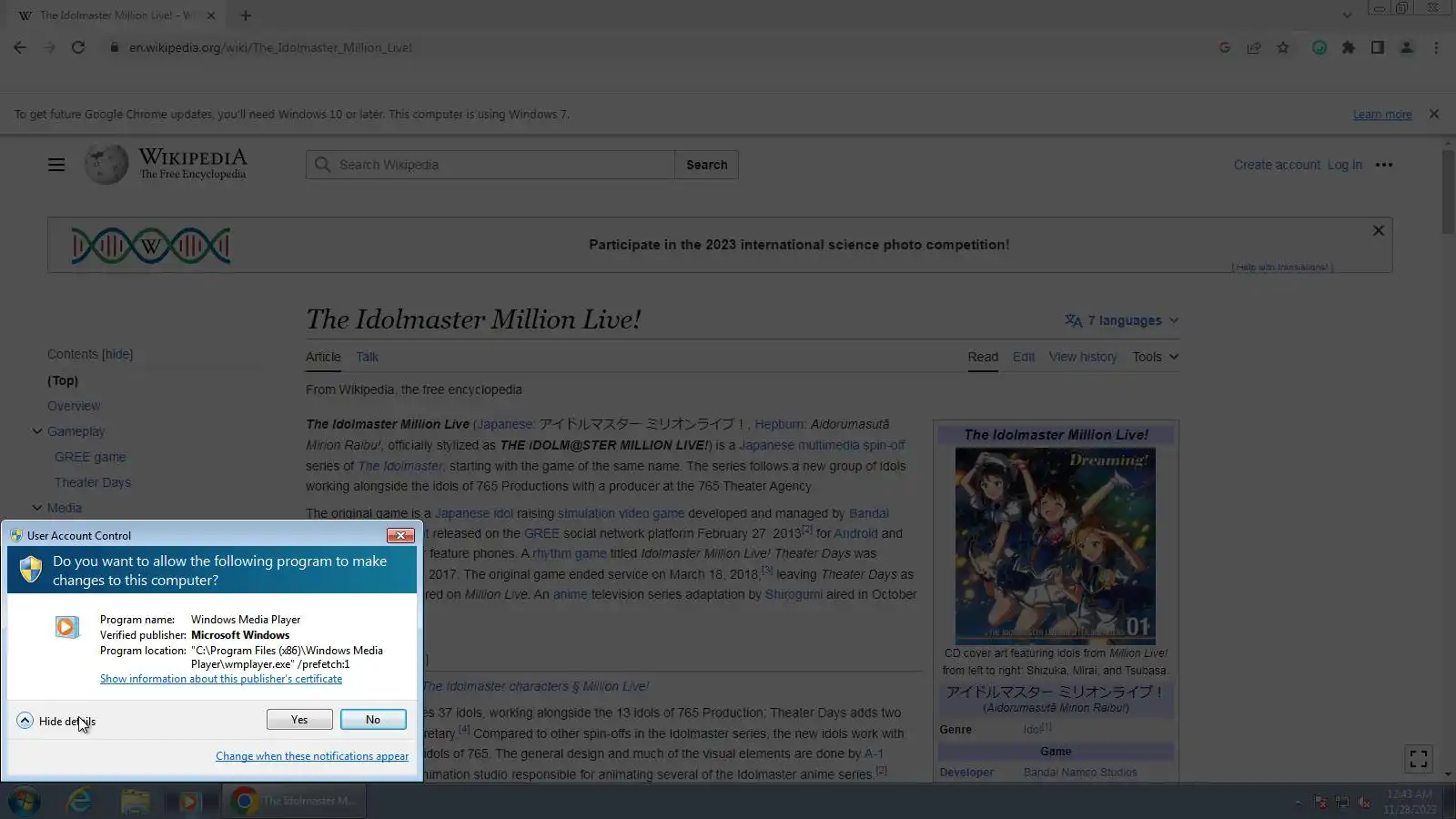Dismiss the Chrome update notification bar
This screenshot has width=1456, height=819.
click(1434, 114)
